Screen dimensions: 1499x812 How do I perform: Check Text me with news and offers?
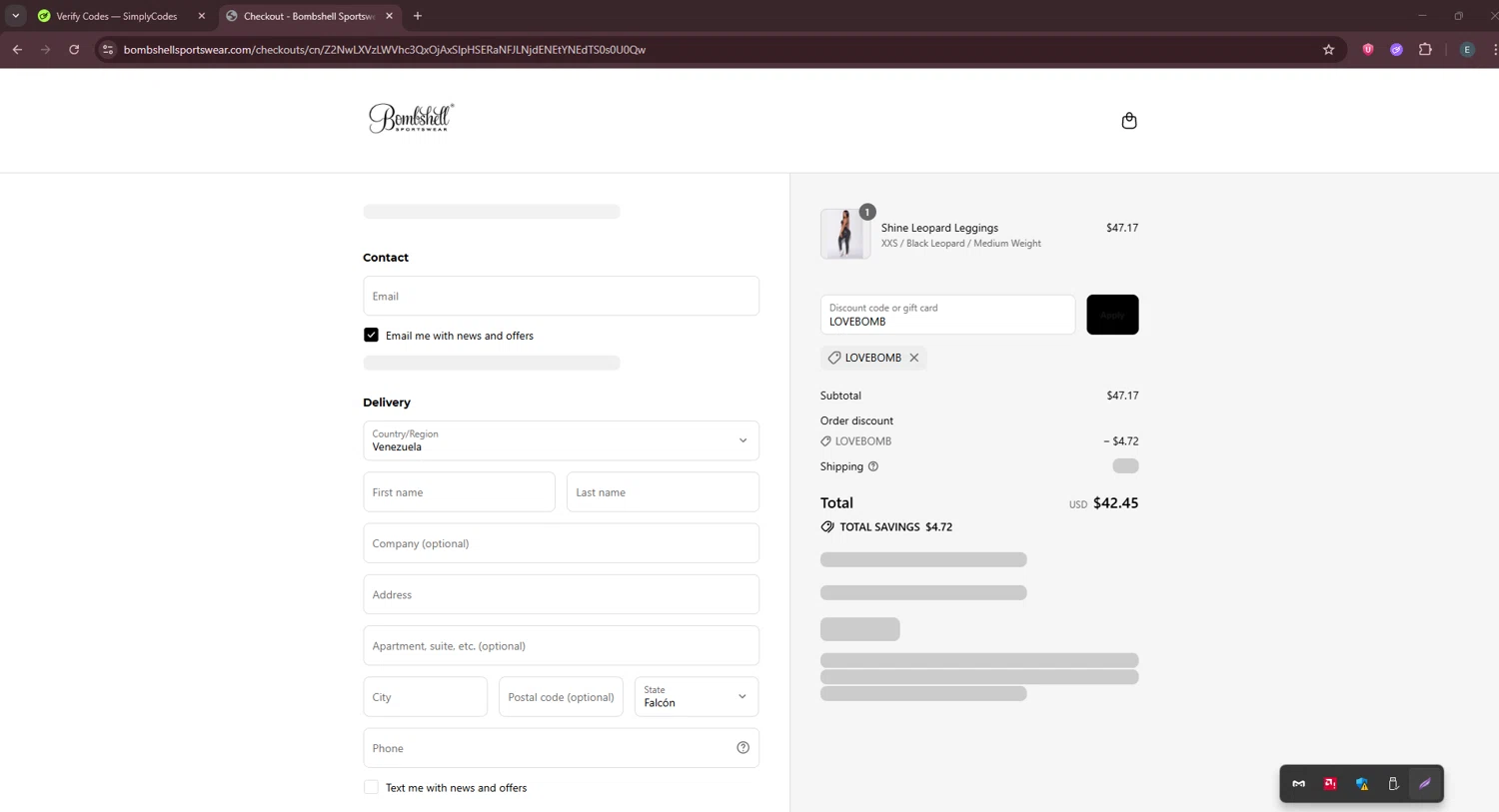pos(371,787)
